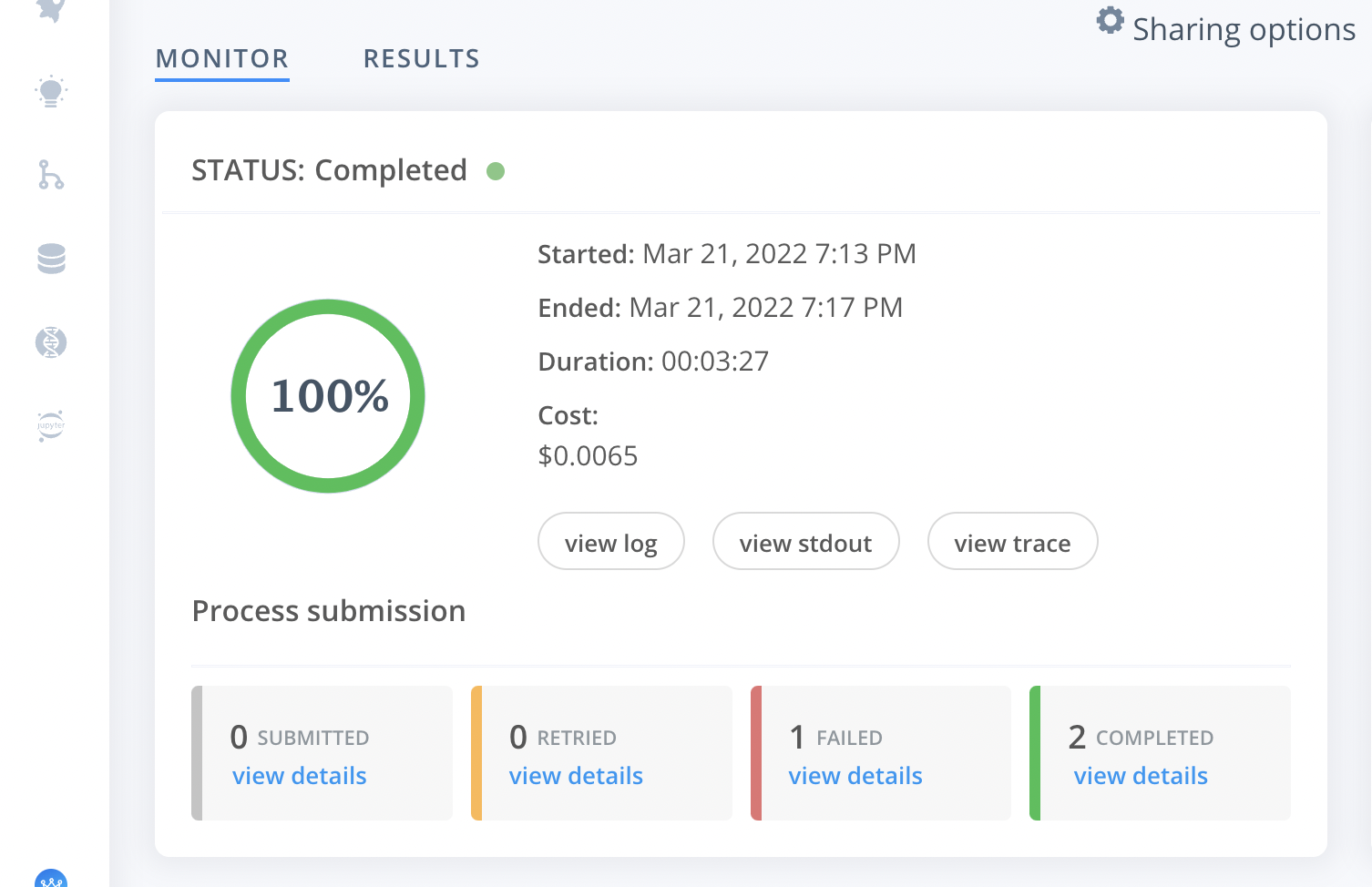The width and height of the screenshot is (1372, 887).
Task: Click the community users icon at sidebar bottom
Action: click(50, 880)
